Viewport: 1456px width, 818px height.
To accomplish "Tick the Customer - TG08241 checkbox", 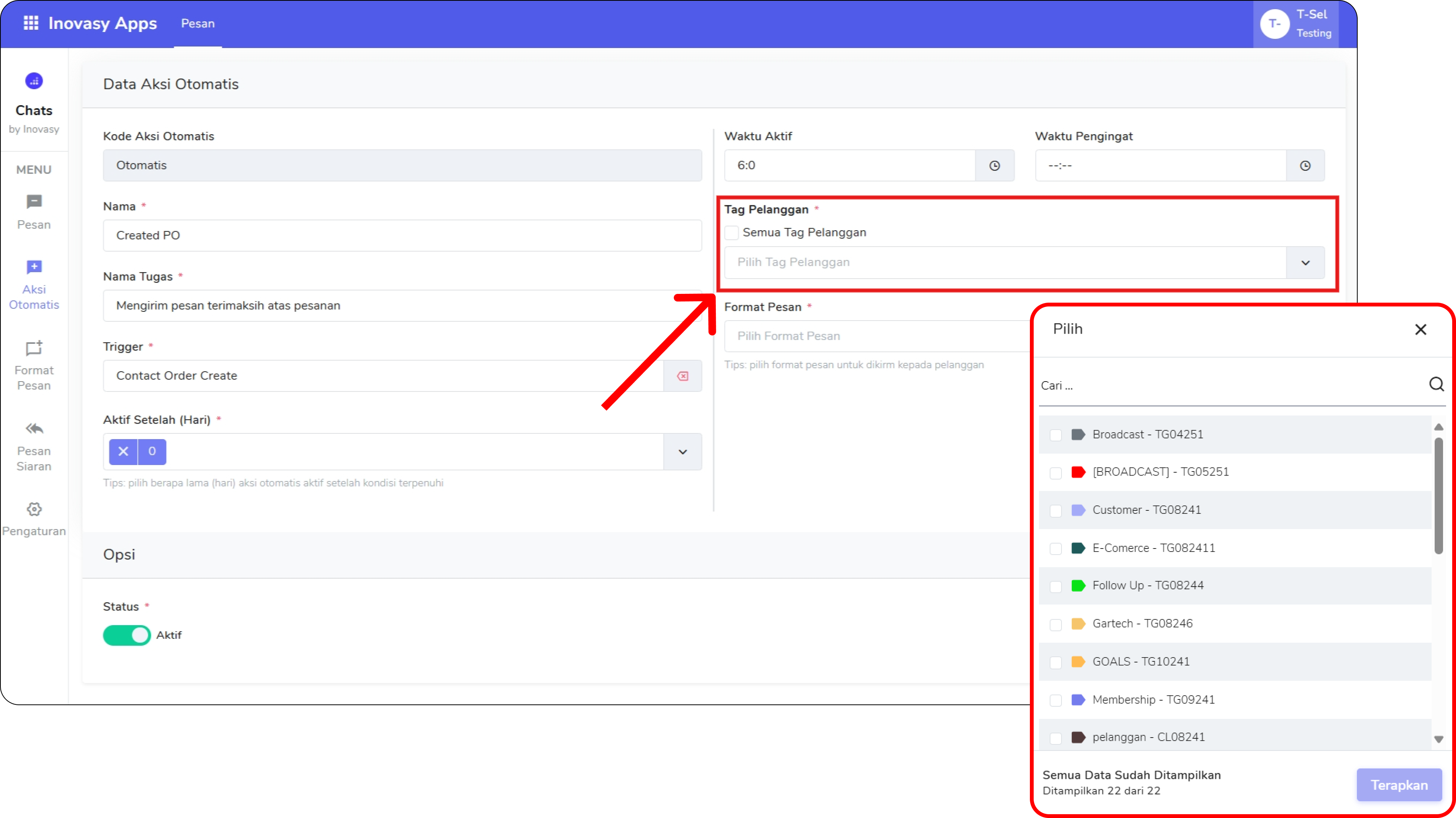I will (1055, 510).
